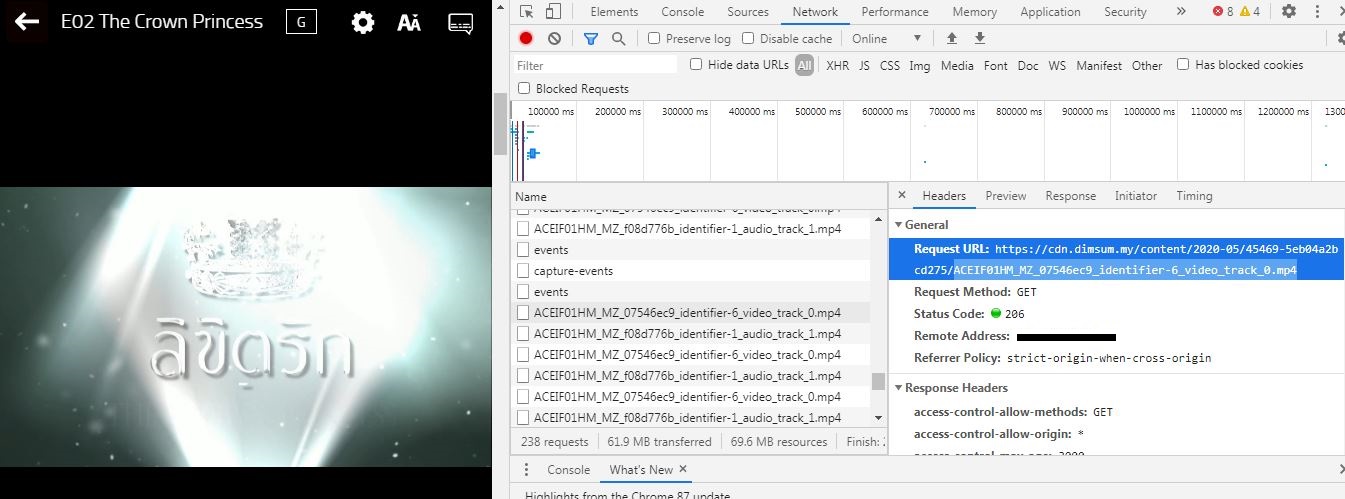Filter requests by All types
Screen dimensions: 1345x499
pyautogui.click(x=805, y=65)
